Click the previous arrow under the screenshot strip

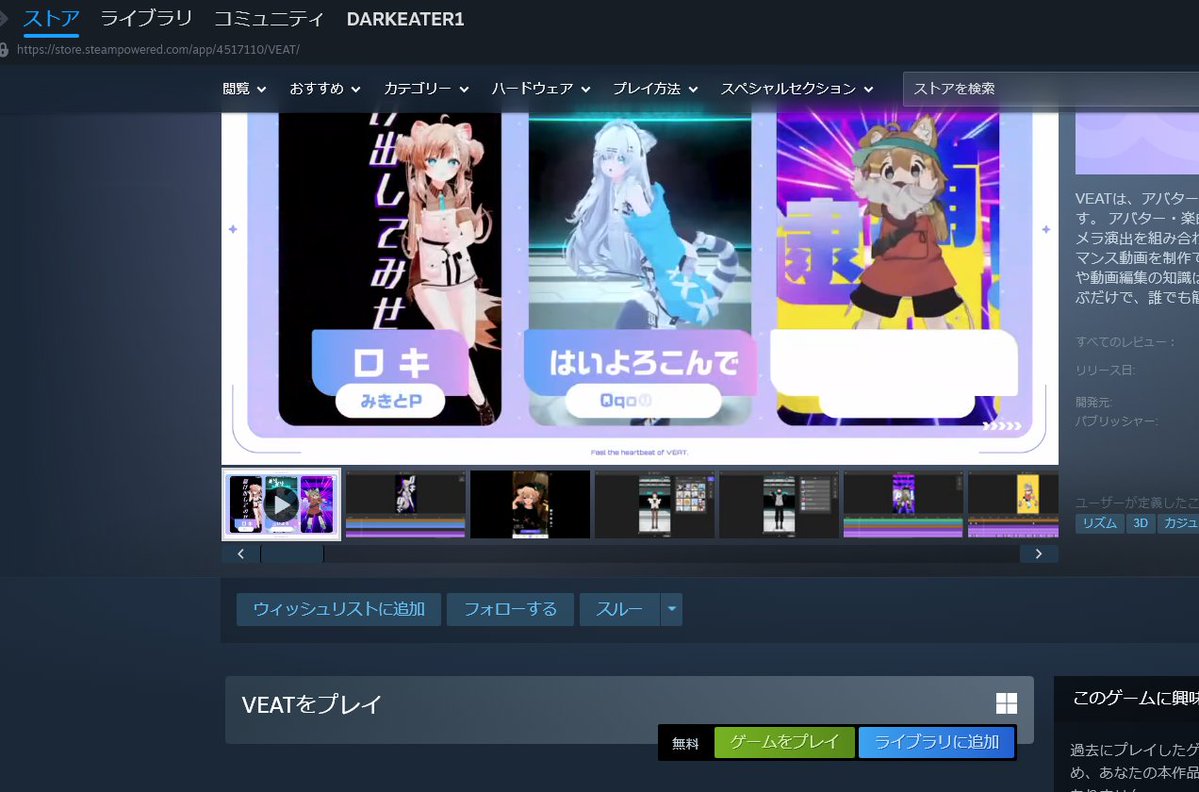[240, 552]
